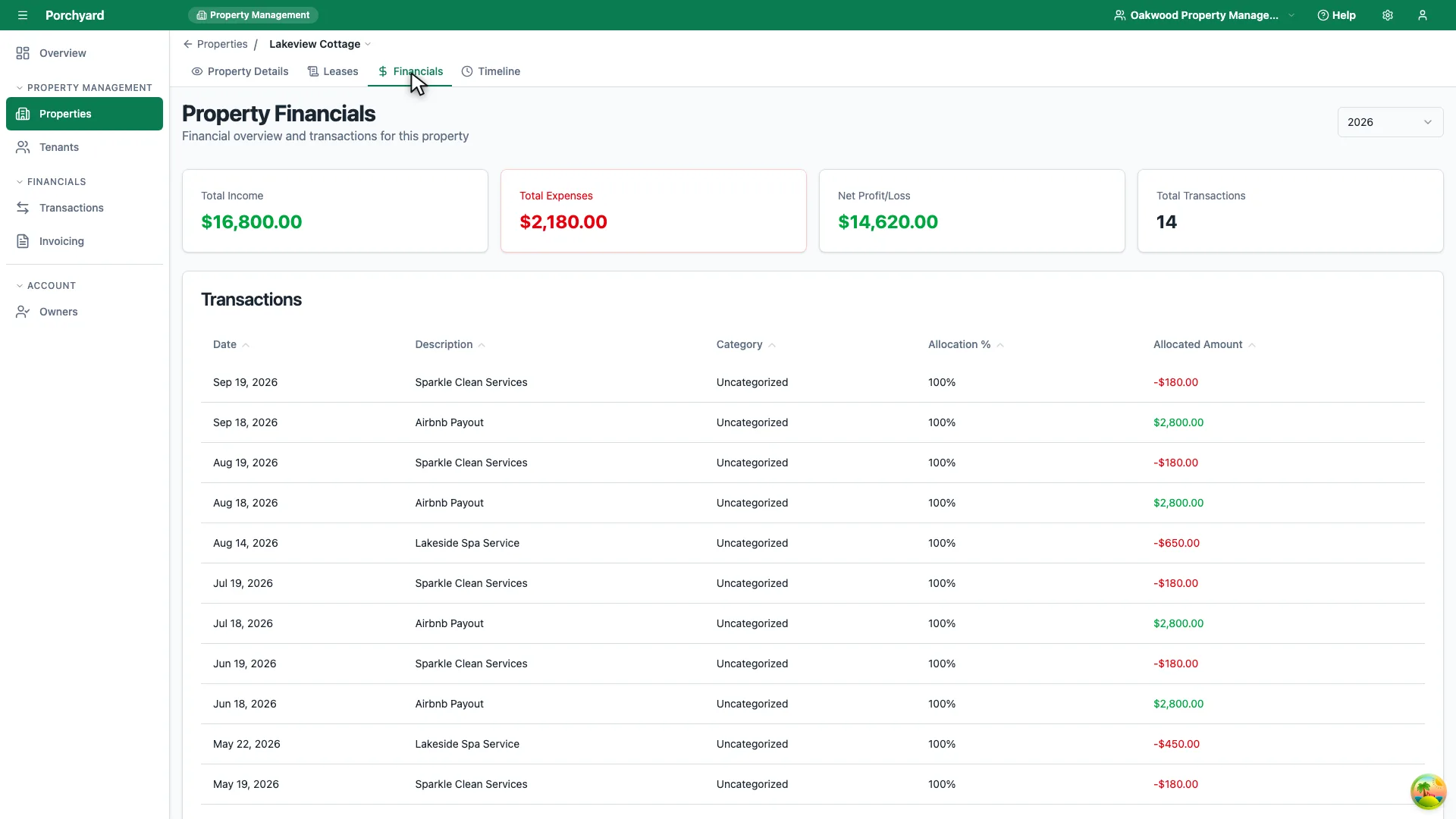Open Overview in the sidebar
The width and height of the screenshot is (1456, 819).
pyautogui.click(x=84, y=53)
